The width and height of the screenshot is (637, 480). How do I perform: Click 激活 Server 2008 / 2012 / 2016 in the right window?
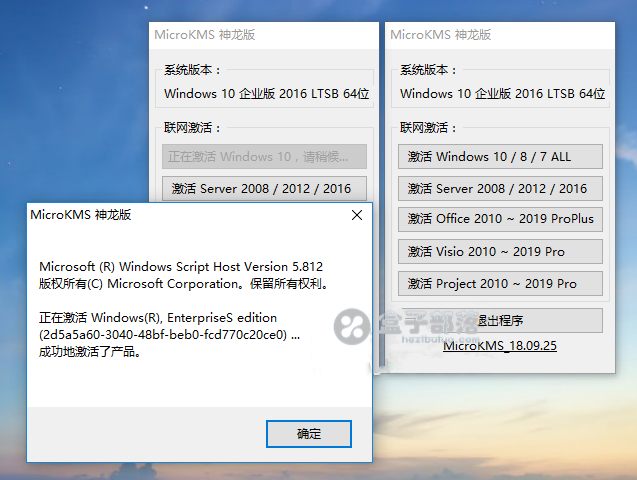pyautogui.click(x=500, y=188)
